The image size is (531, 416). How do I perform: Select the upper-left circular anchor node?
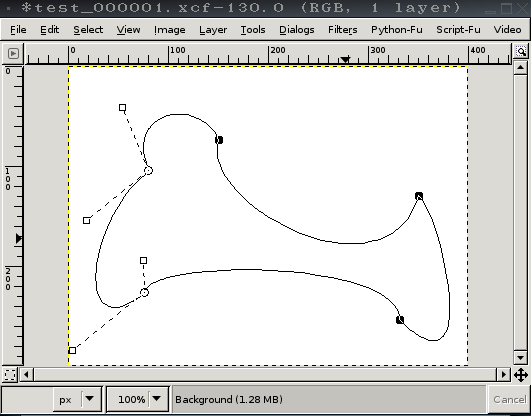pos(148,171)
